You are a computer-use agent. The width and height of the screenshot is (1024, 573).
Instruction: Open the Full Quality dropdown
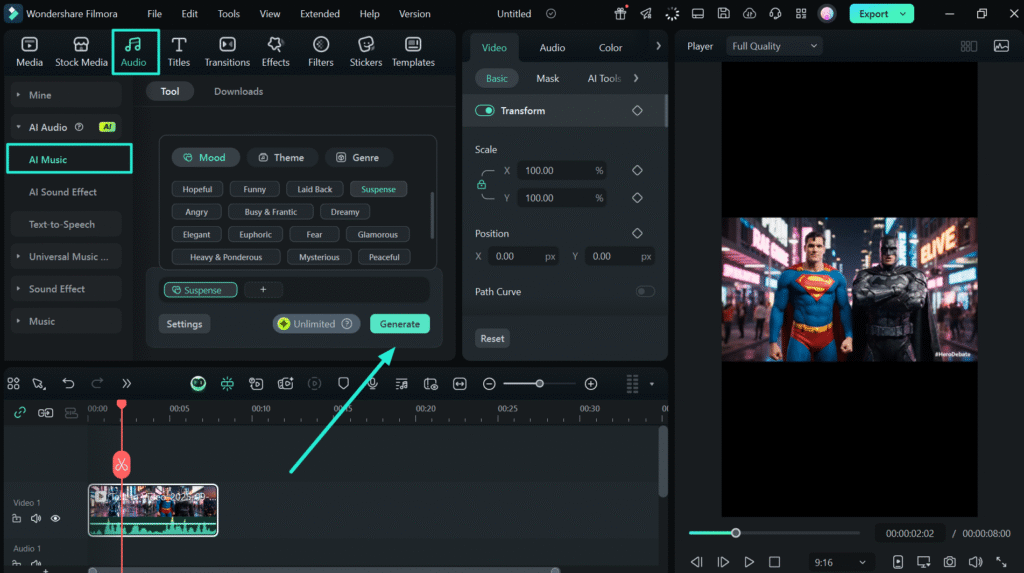775,46
